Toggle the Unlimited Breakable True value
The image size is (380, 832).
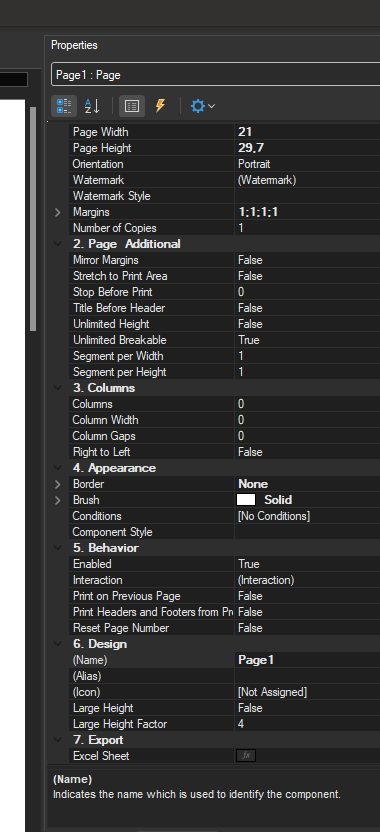pyautogui.click(x=307, y=340)
